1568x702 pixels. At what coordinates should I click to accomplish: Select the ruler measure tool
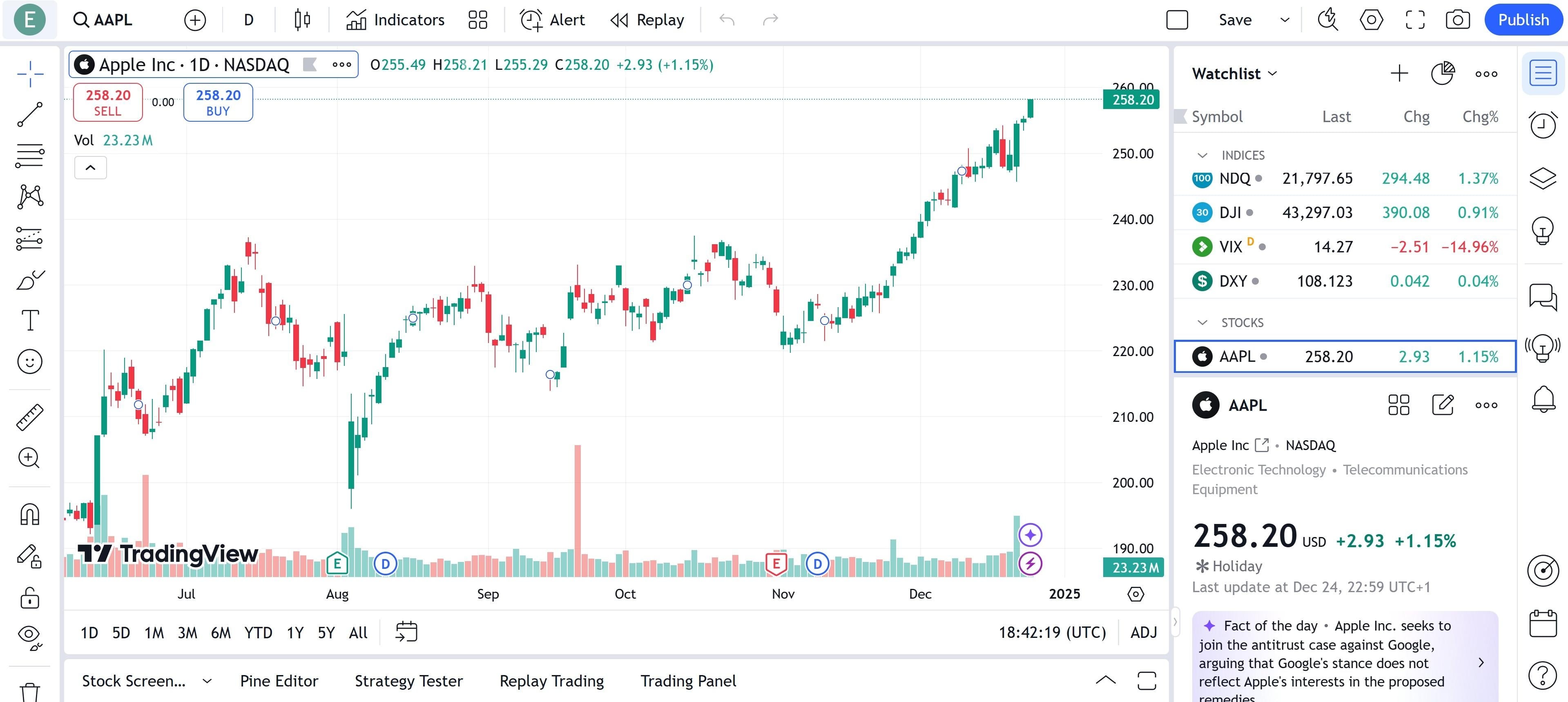[x=30, y=418]
